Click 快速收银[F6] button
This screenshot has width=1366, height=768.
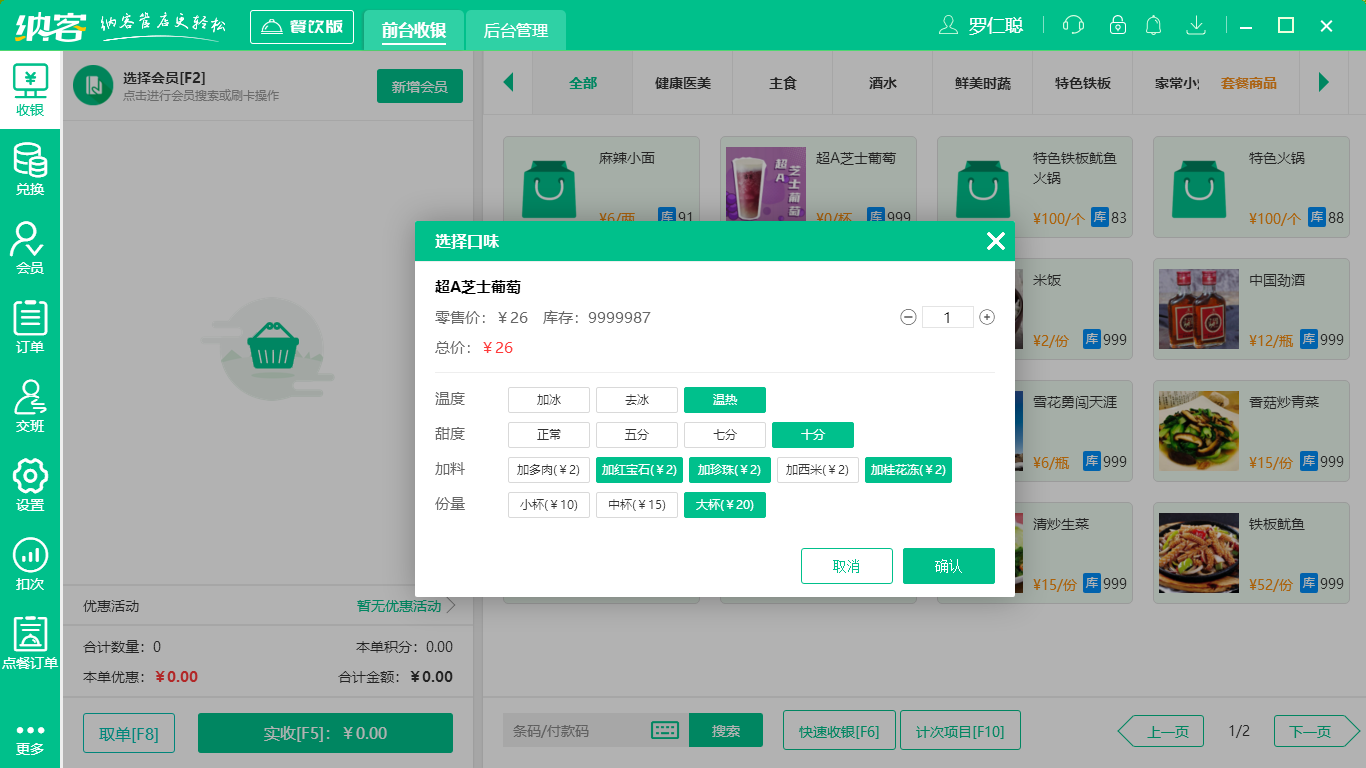tap(839, 730)
